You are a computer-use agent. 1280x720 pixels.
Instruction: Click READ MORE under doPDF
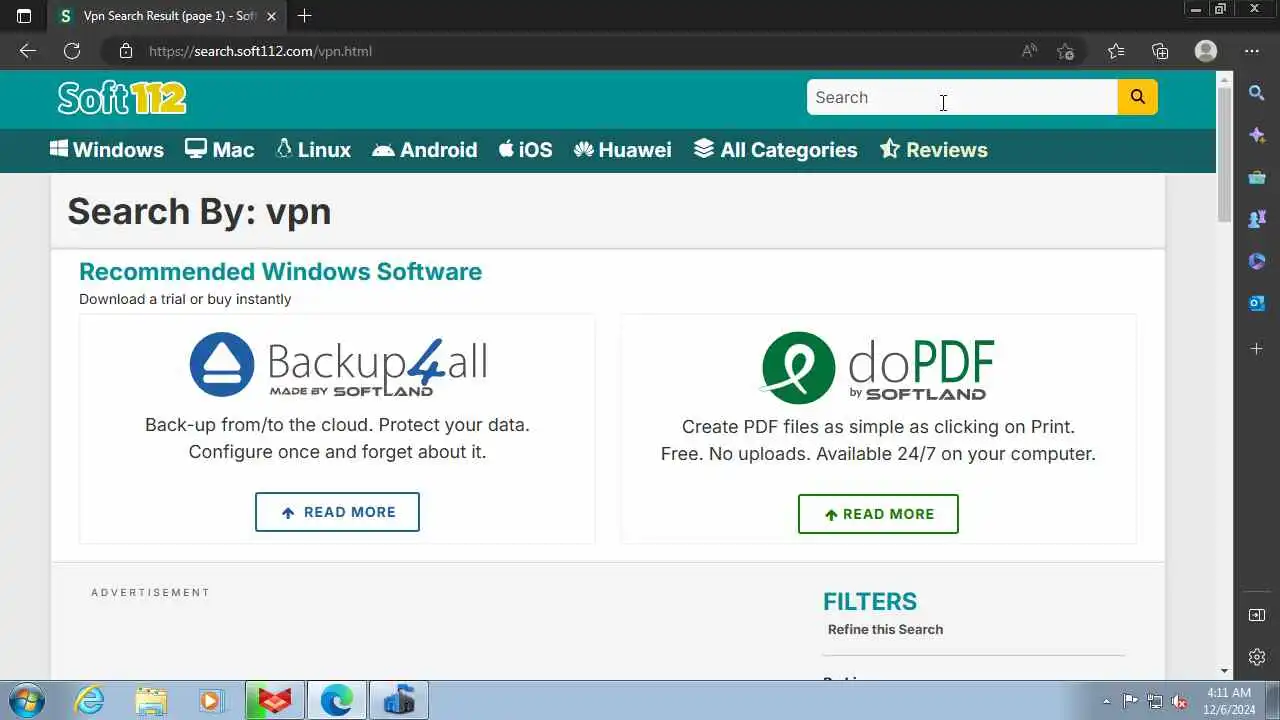pyautogui.click(x=878, y=514)
